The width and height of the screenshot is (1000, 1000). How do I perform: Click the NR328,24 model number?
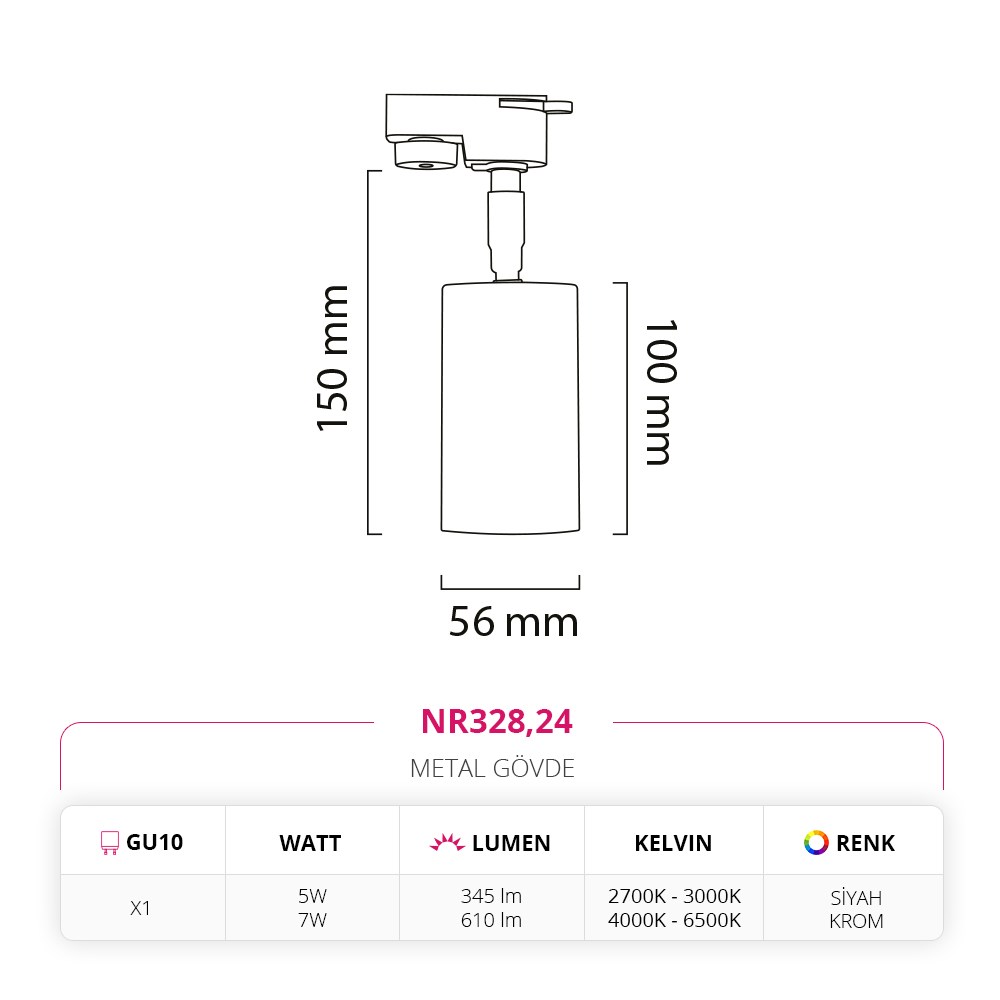click(496, 721)
